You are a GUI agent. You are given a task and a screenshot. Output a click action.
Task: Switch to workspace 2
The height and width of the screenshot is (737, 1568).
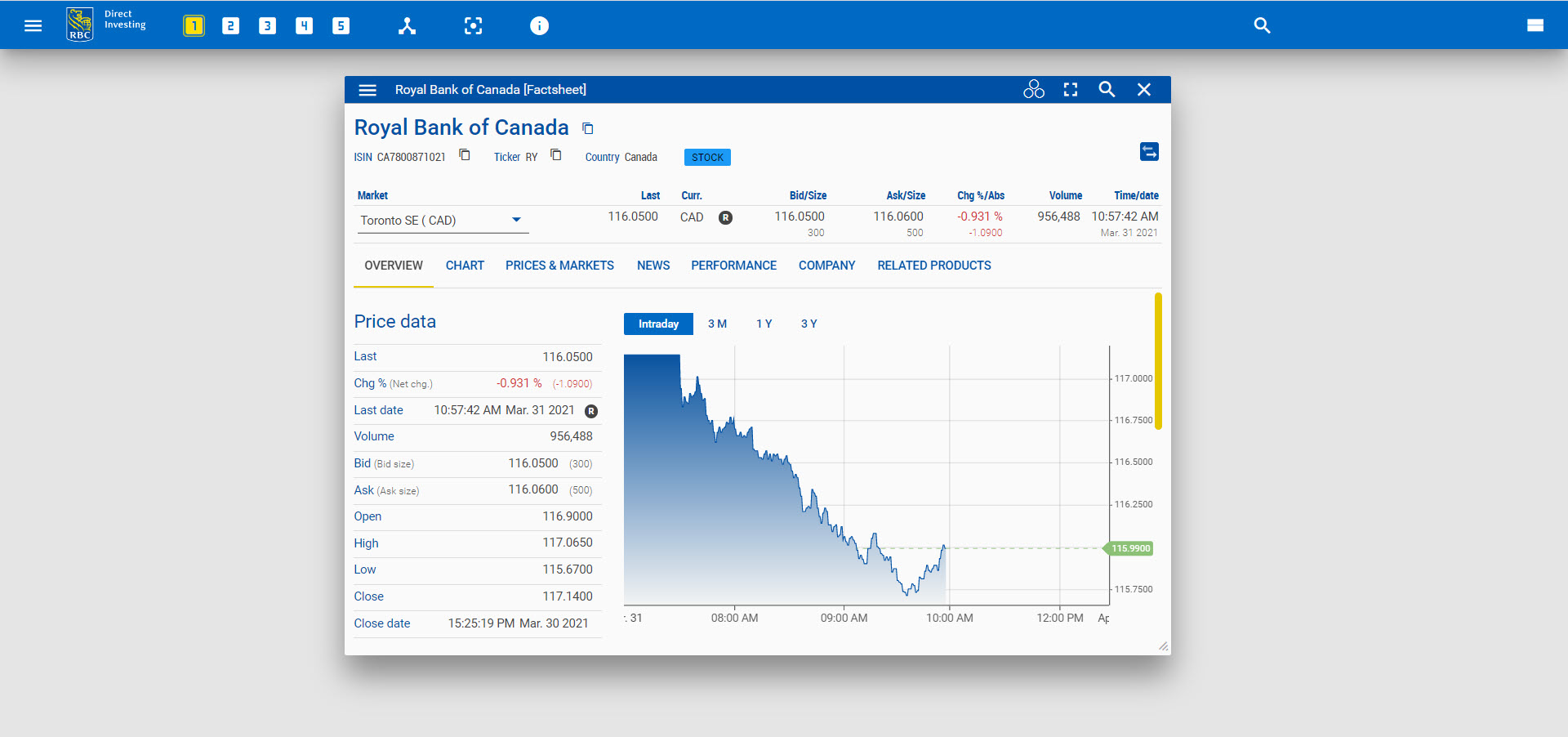(x=230, y=26)
